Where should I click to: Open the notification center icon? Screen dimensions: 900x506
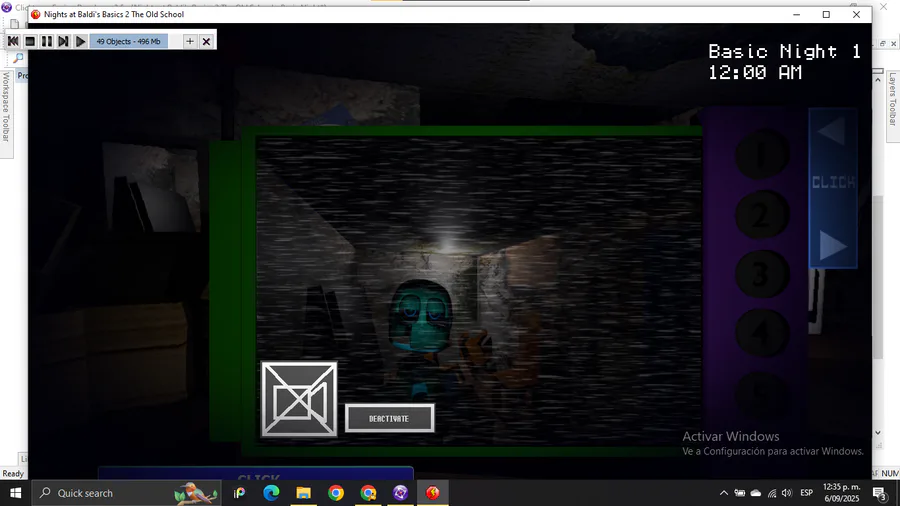880,493
